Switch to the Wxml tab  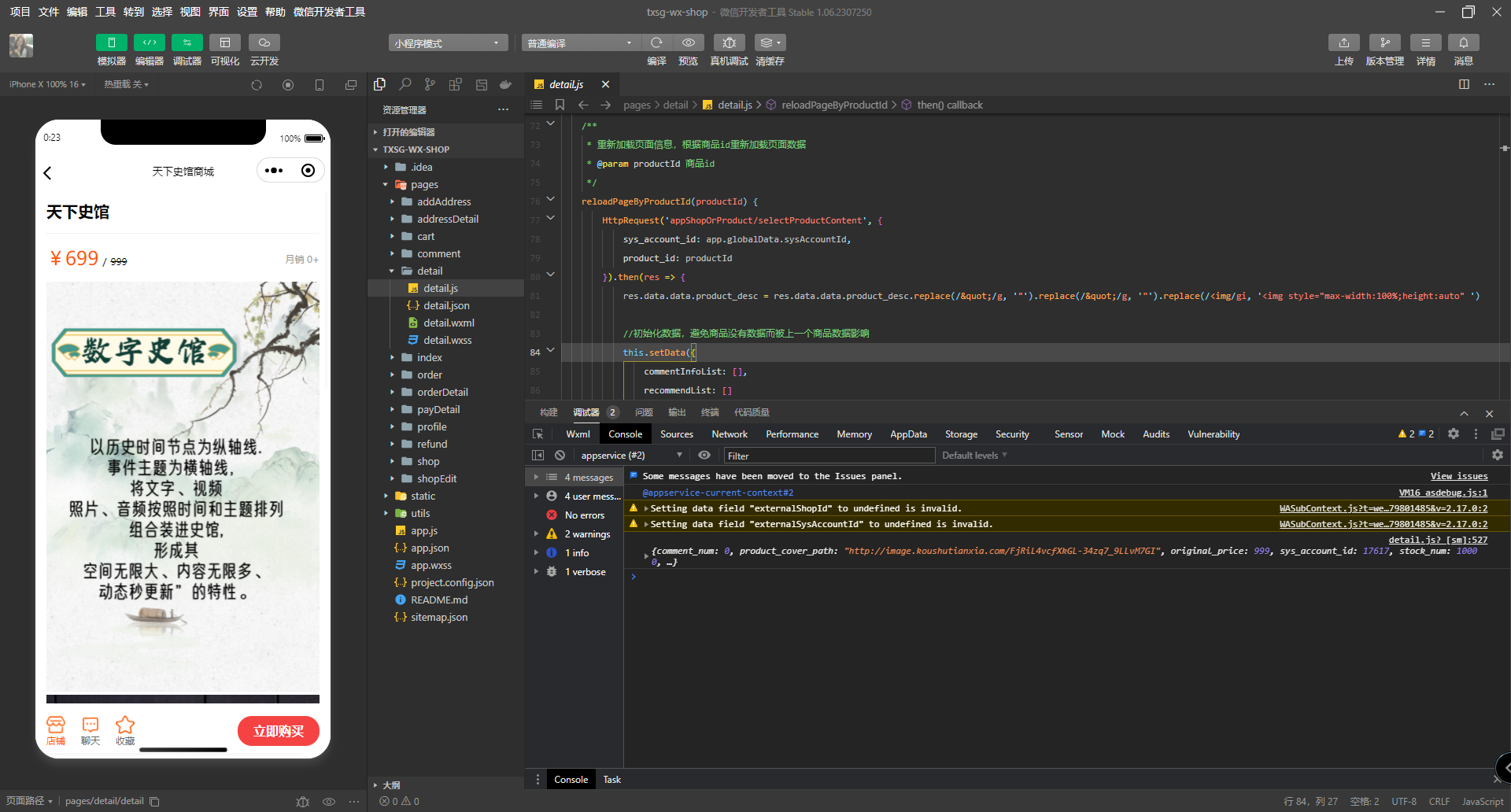tap(578, 434)
